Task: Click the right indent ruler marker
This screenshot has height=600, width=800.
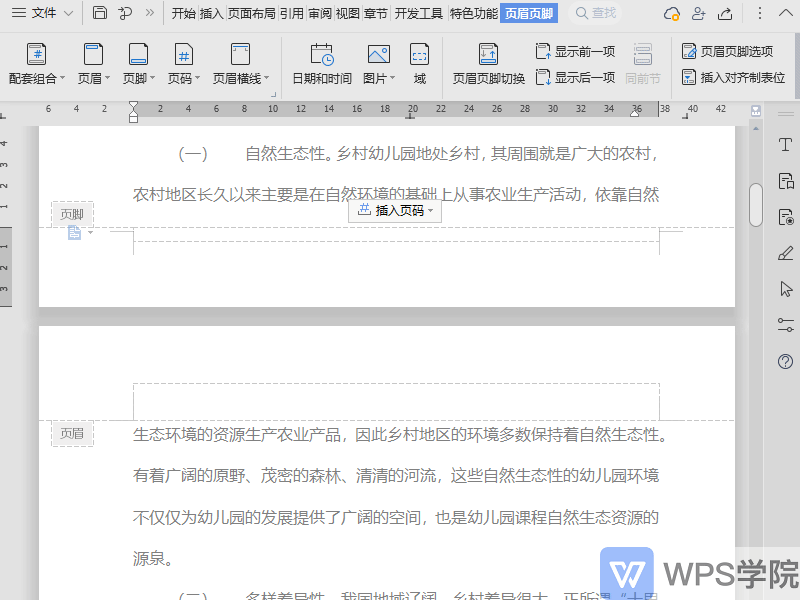Action: [635, 113]
